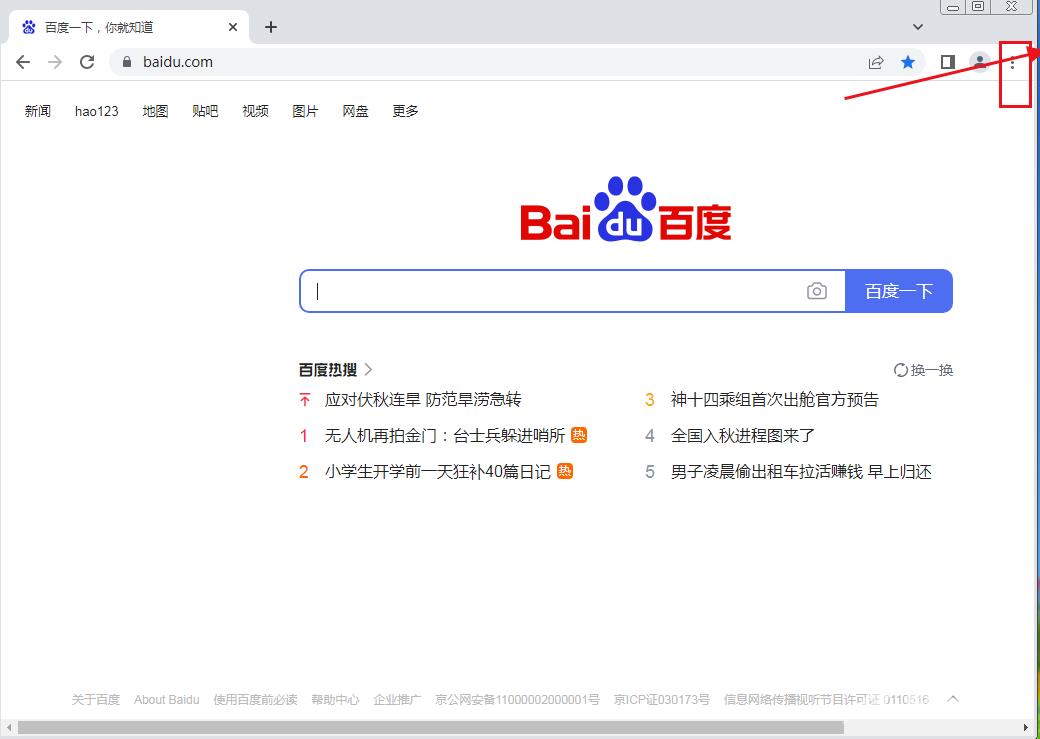Open the three-dot browser menu
This screenshot has height=739, width=1040.
pyautogui.click(x=1014, y=62)
